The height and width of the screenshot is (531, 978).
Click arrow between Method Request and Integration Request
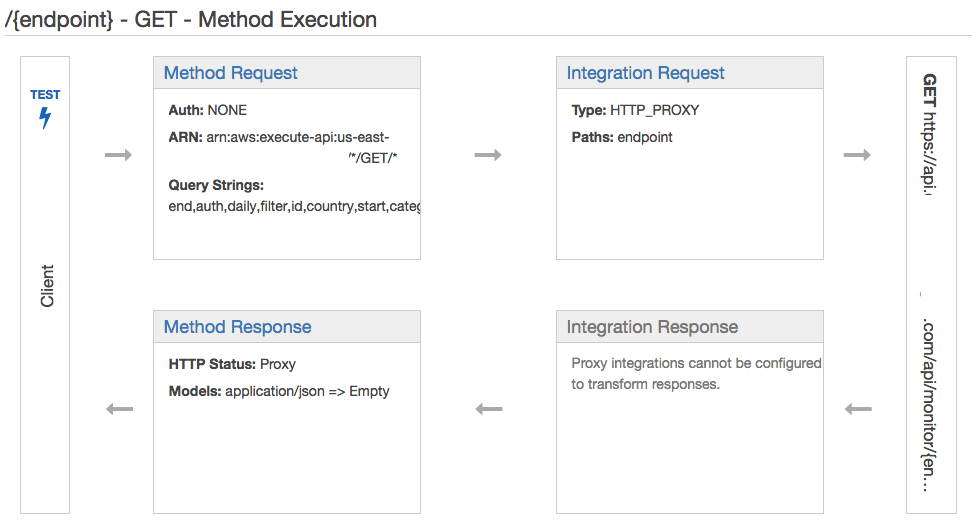488,155
